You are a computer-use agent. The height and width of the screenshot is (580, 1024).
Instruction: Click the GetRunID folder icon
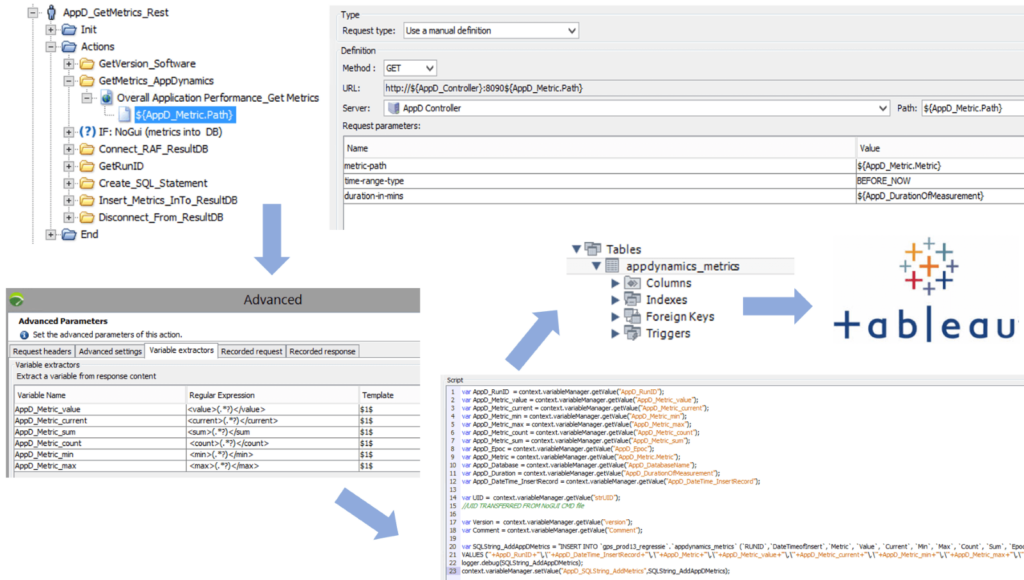tap(87, 166)
